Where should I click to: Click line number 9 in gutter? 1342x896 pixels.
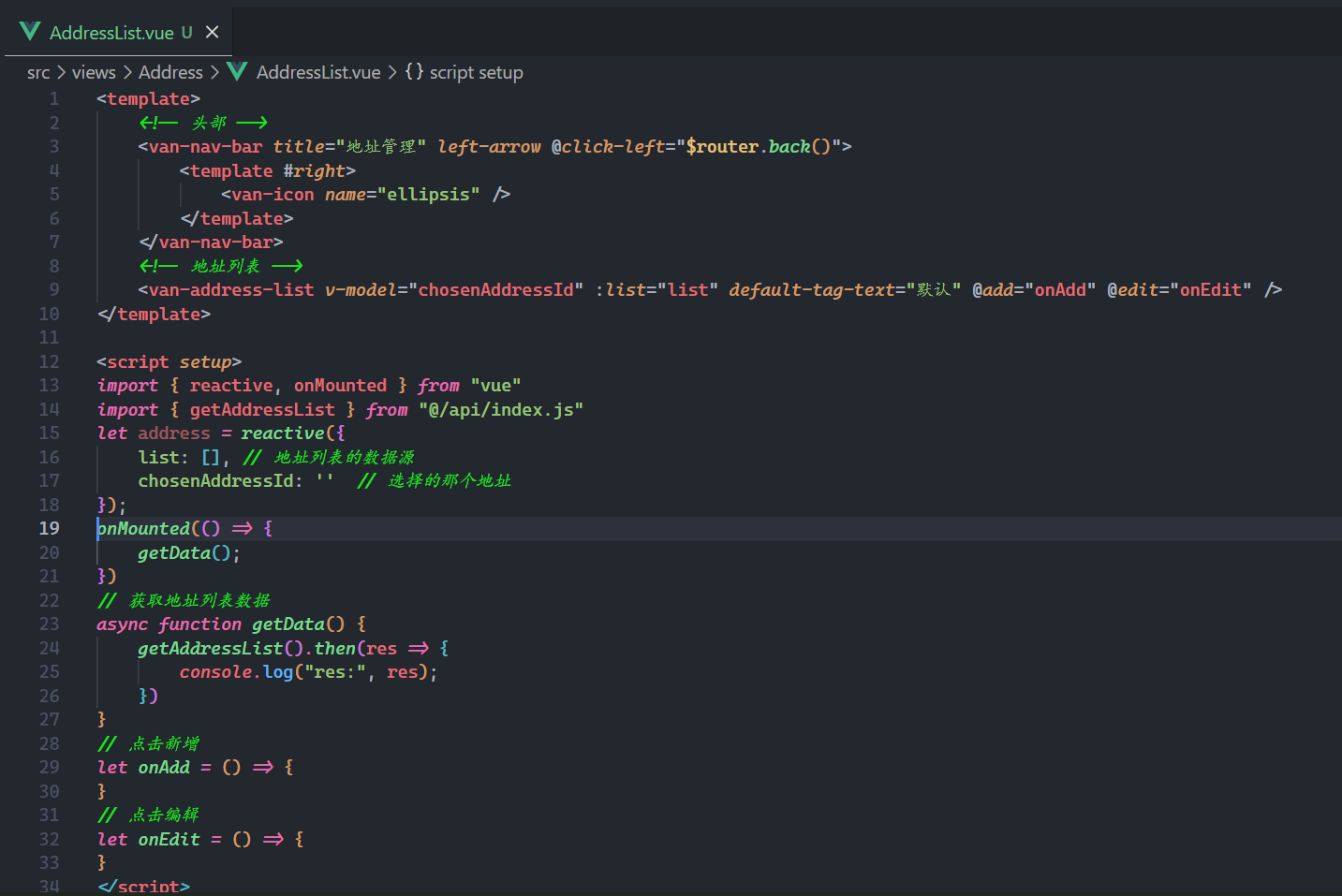54,290
